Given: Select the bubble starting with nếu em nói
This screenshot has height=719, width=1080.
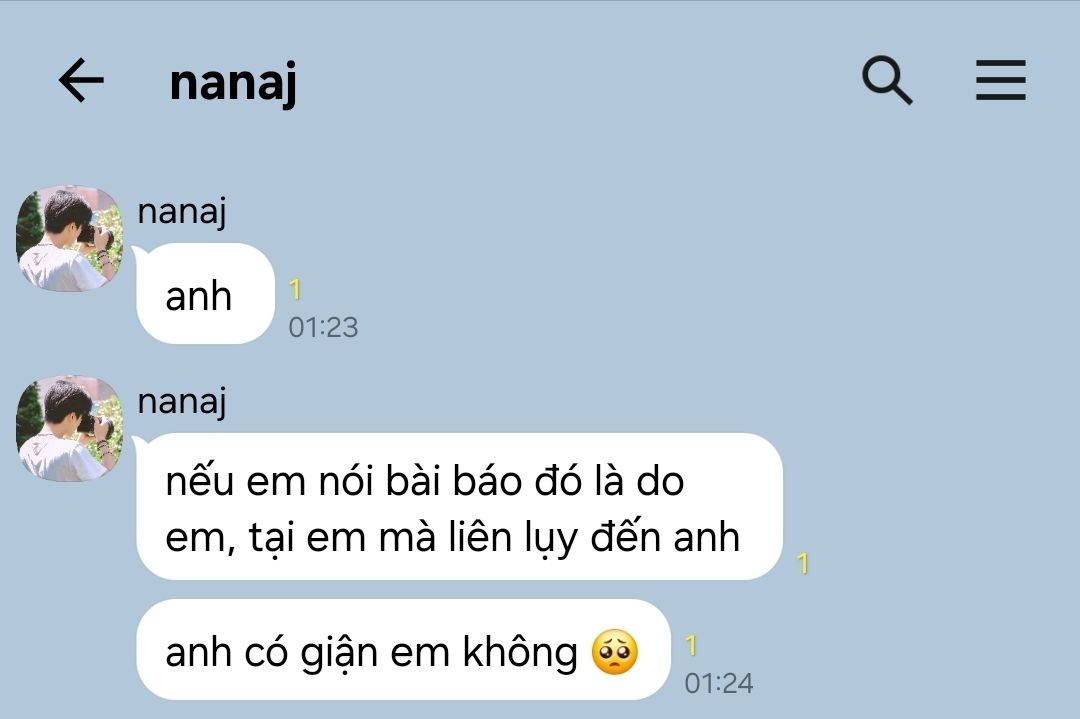Looking at the screenshot, I should [459, 506].
